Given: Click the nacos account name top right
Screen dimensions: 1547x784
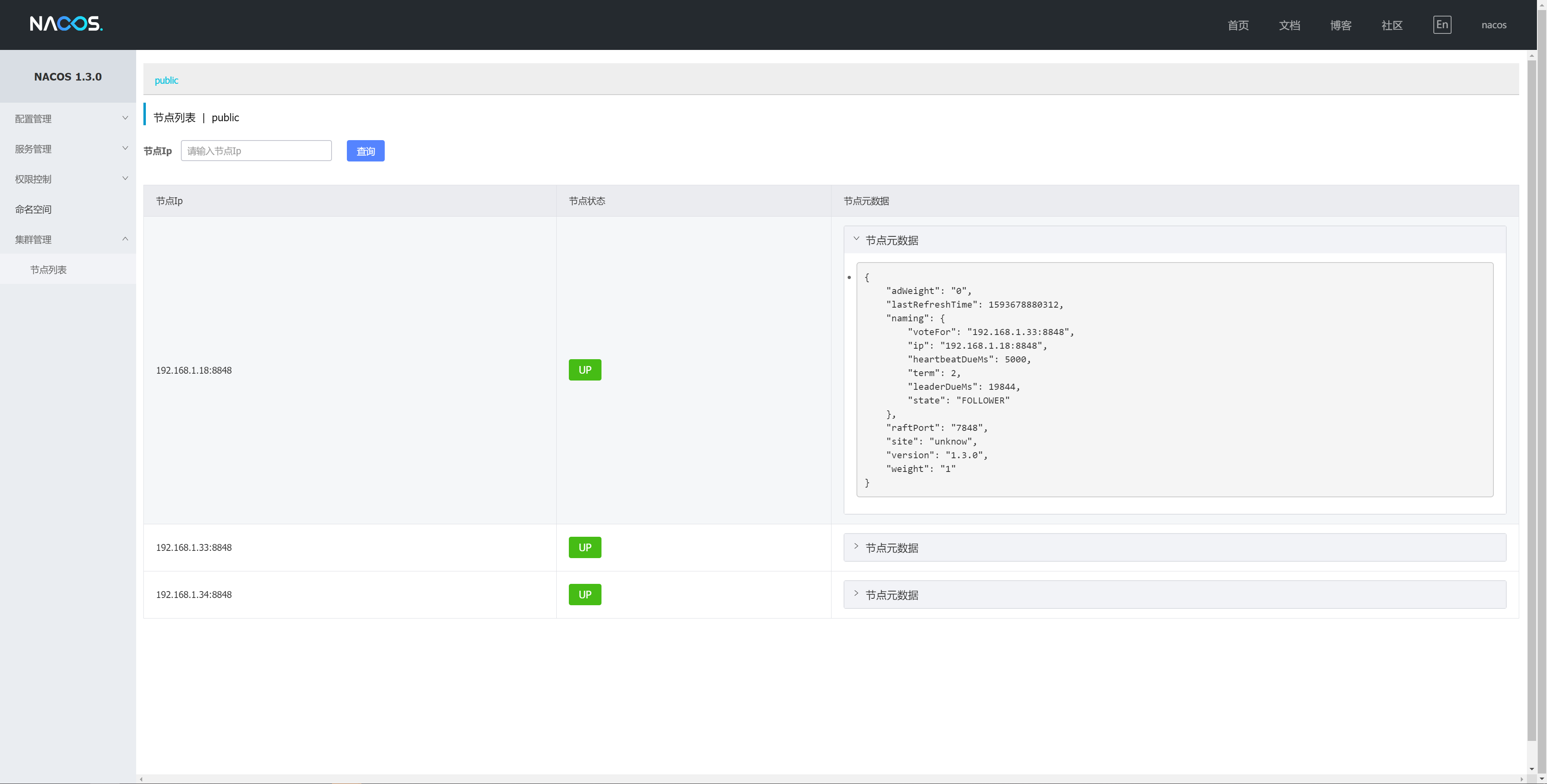Looking at the screenshot, I should 1493,25.
